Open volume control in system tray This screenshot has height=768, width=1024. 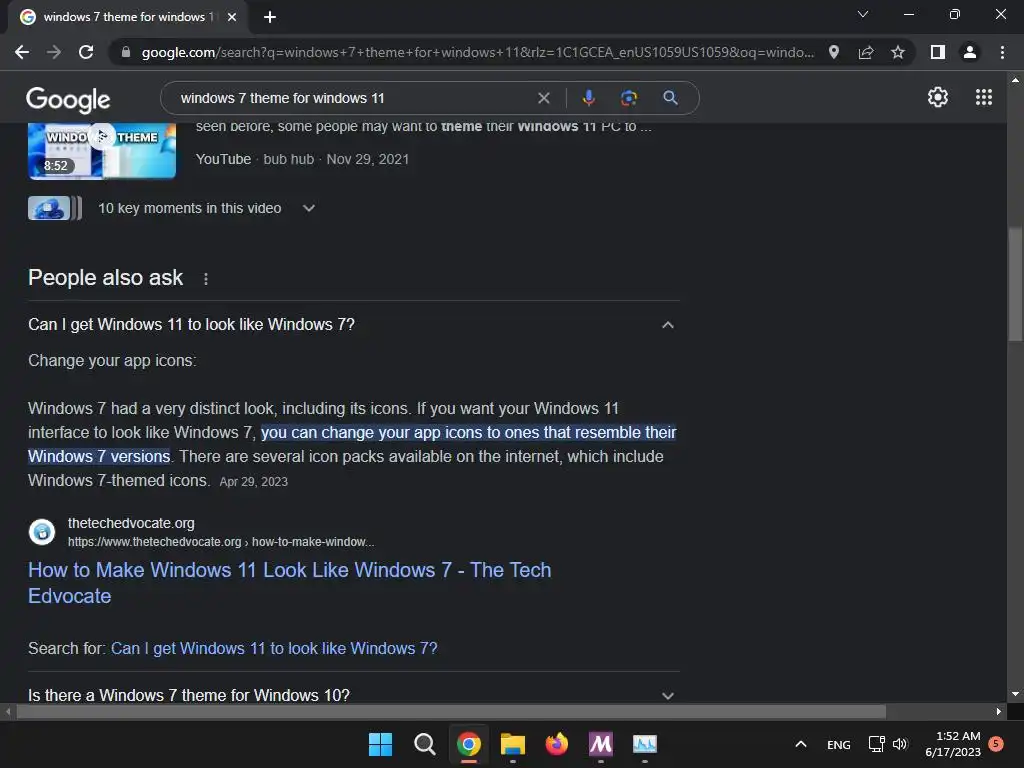tap(901, 744)
